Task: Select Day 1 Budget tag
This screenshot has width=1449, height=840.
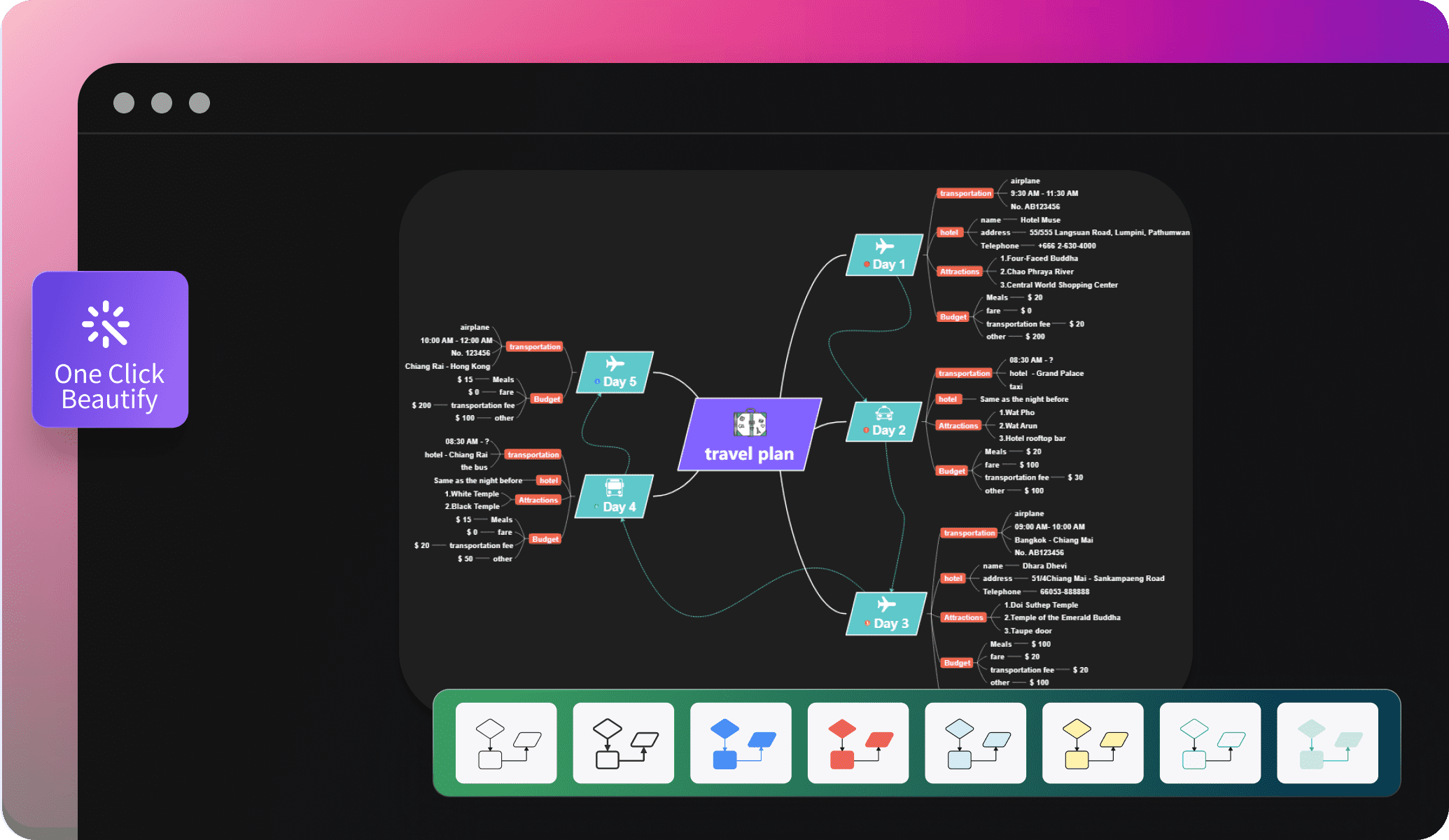Action: (x=953, y=317)
